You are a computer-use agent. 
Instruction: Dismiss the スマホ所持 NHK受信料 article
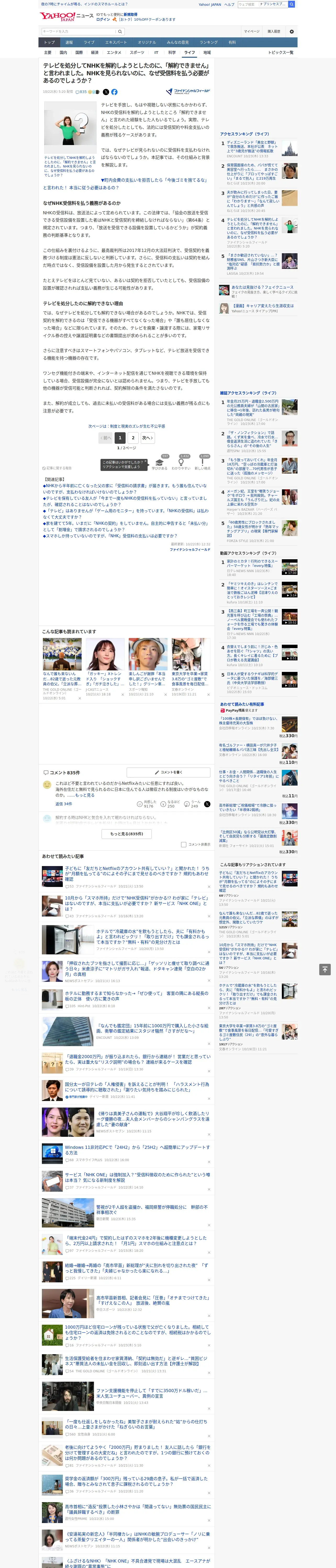[209, 915]
